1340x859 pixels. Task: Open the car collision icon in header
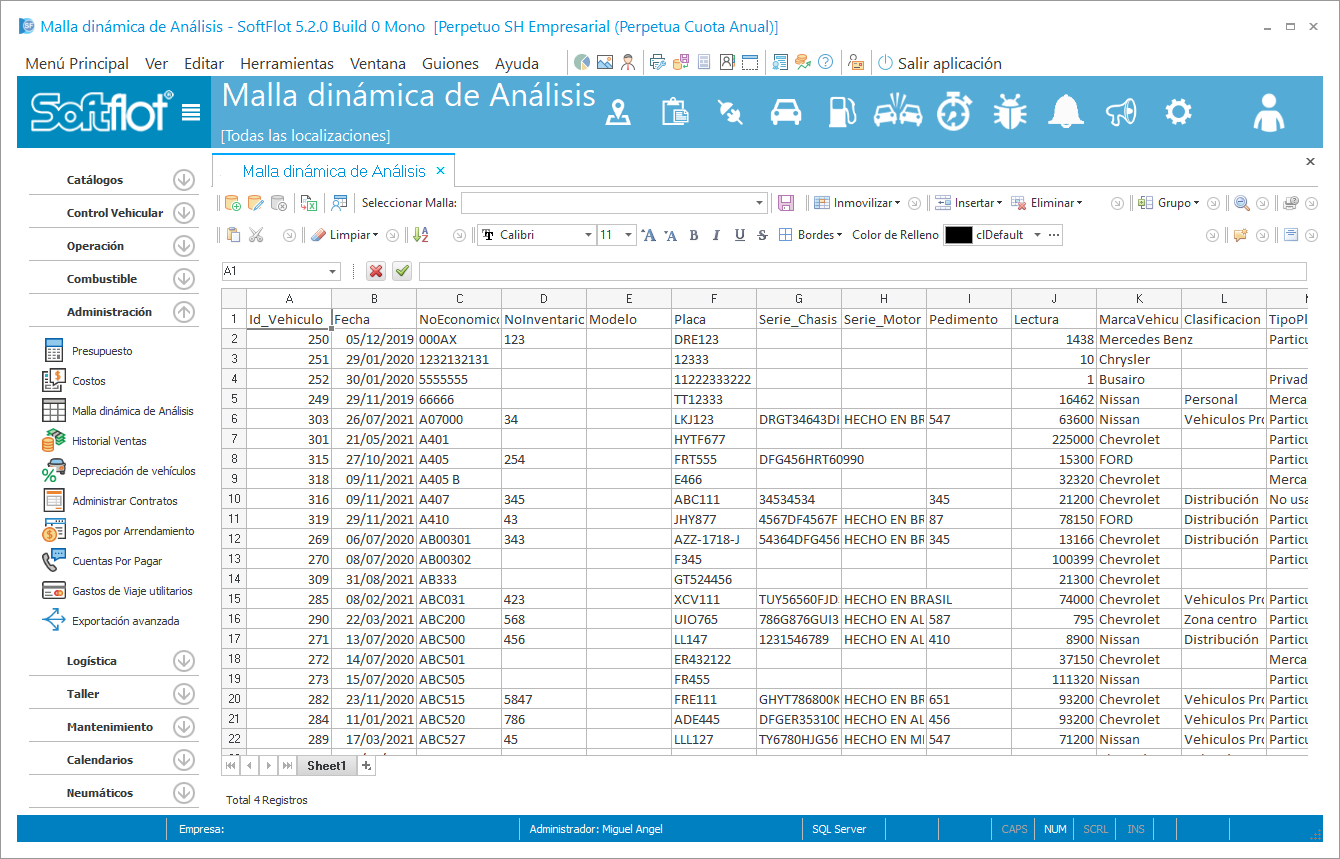pyautogui.click(x=897, y=111)
